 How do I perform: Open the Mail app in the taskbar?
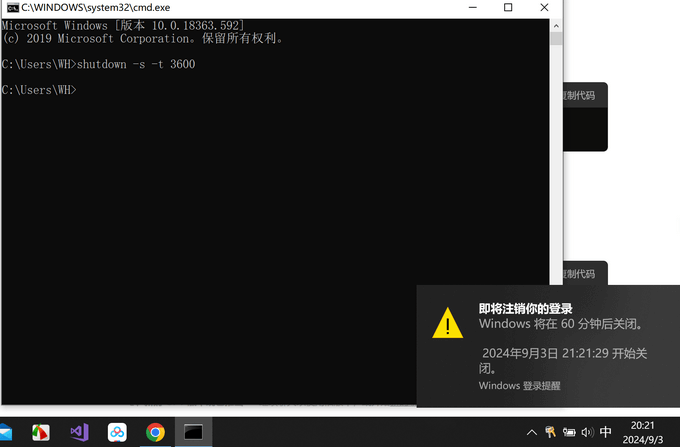5,432
